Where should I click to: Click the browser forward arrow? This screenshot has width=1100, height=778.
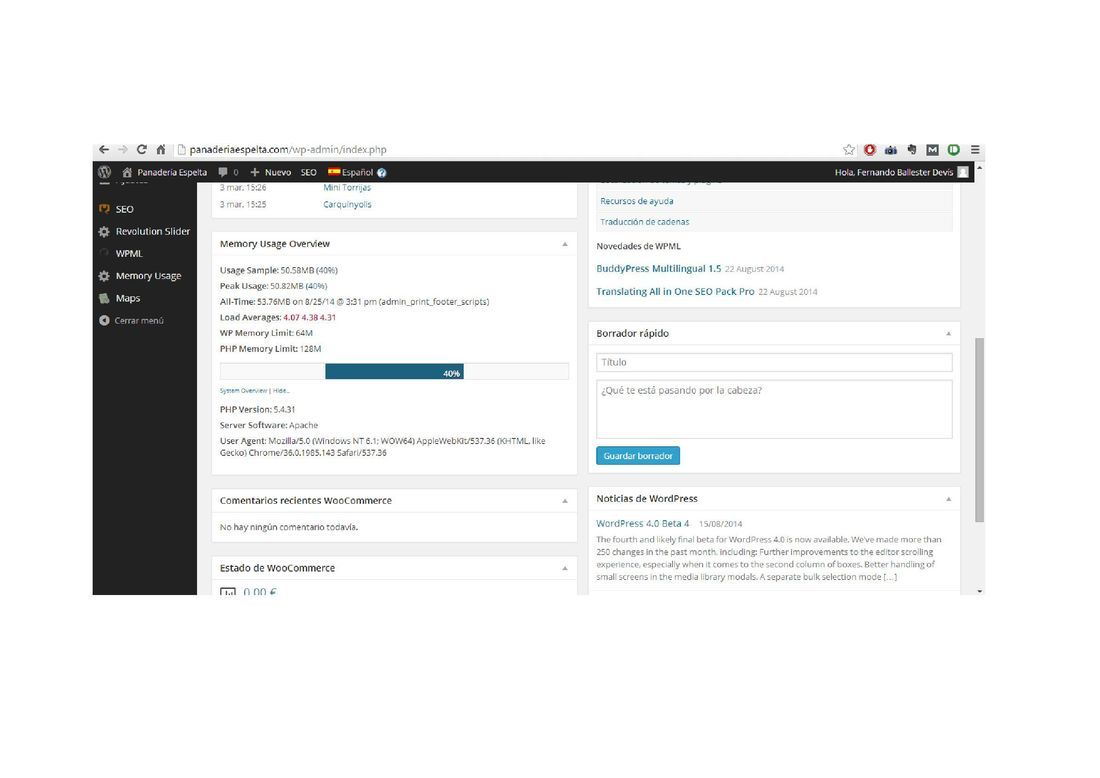pos(123,149)
